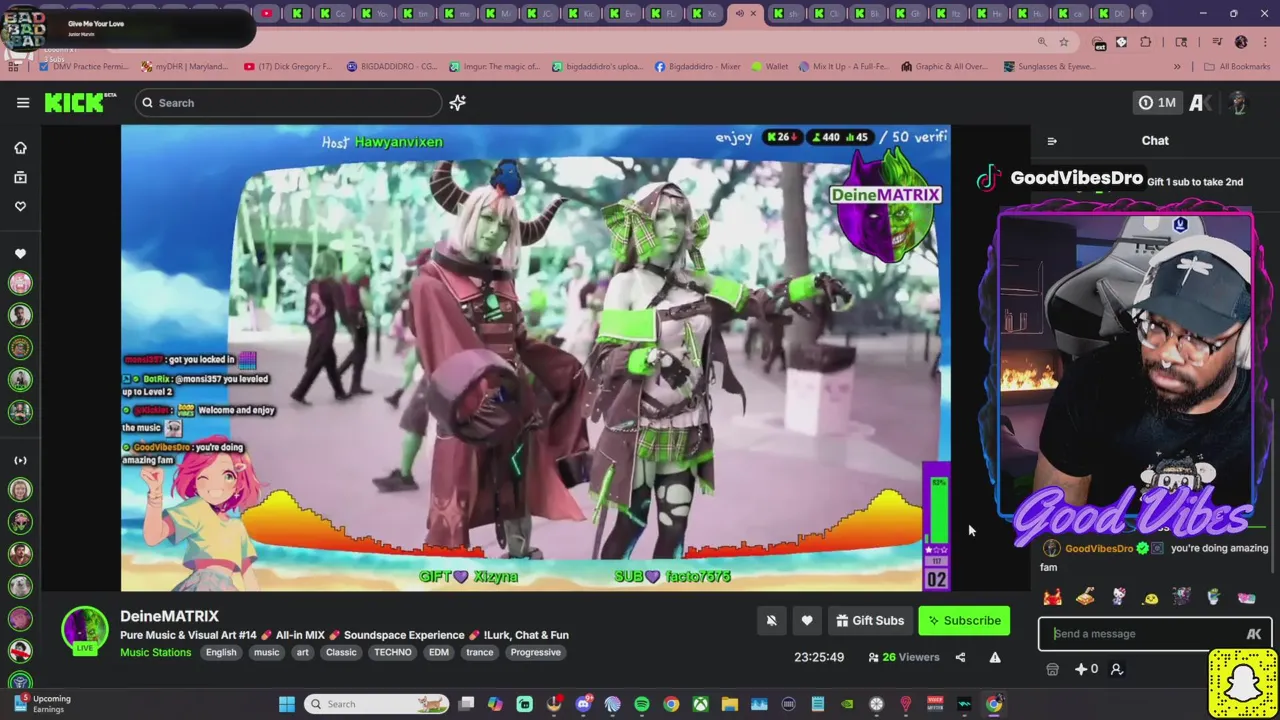
Task: Open the chat identity icon
Action: [1116, 669]
